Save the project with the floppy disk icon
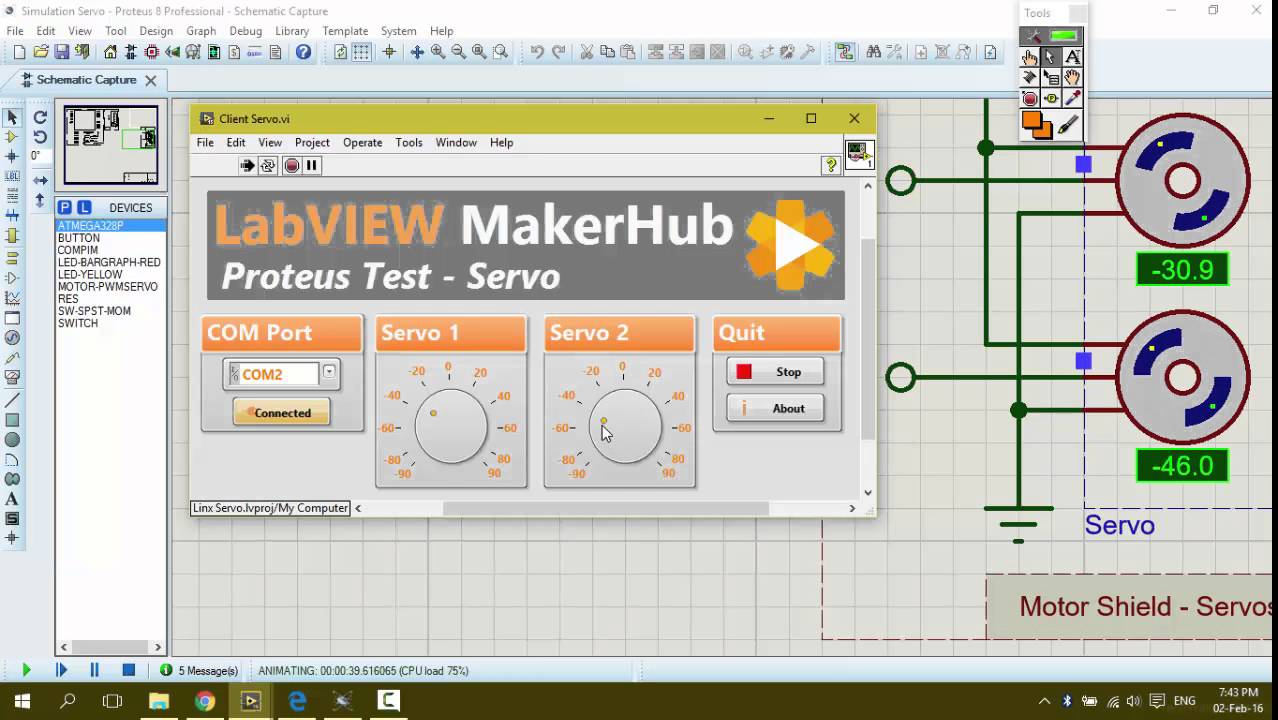Viewport: 1278px width, 720px height. 61,52
